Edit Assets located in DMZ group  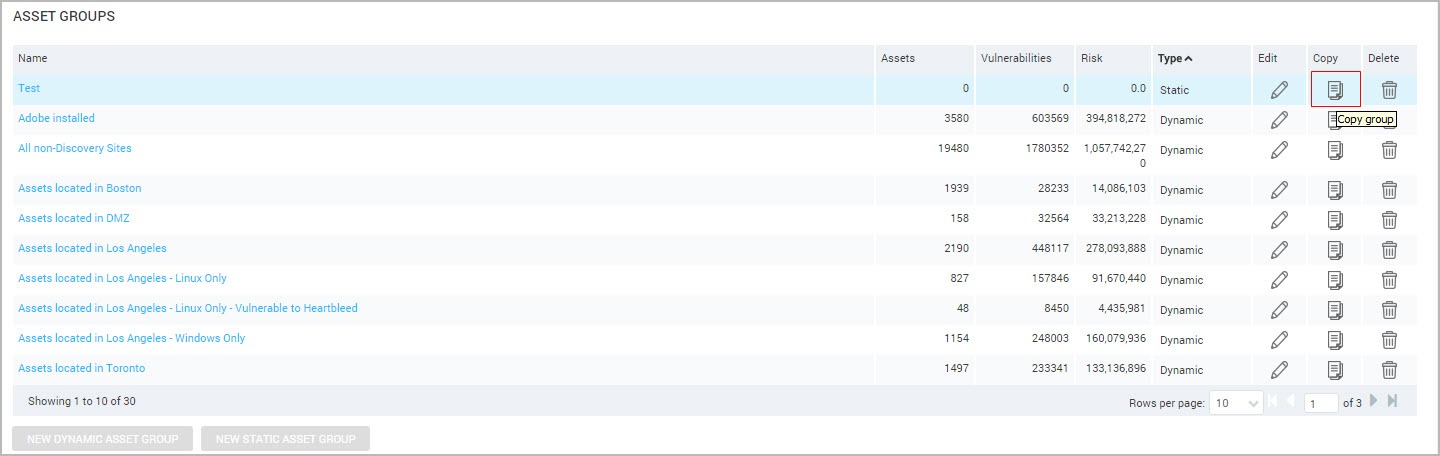1279,220
